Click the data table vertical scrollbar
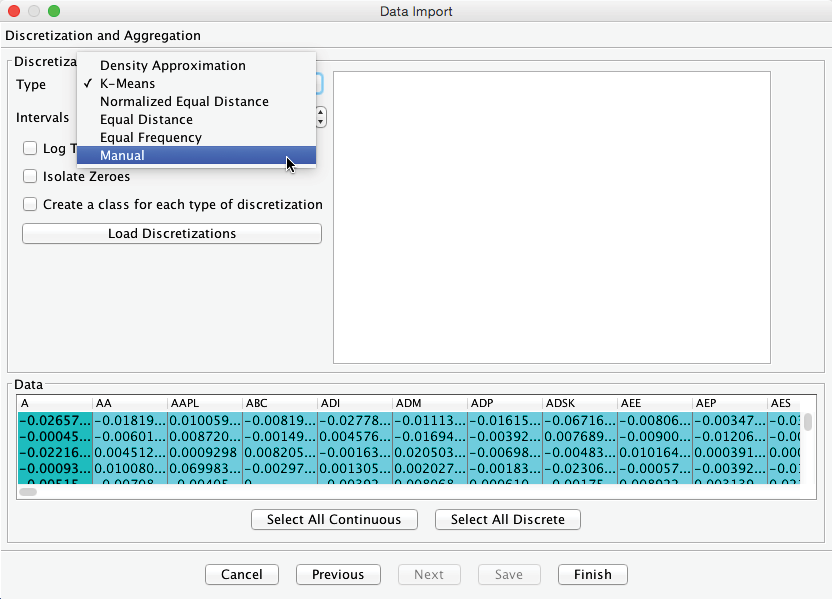 808,423
